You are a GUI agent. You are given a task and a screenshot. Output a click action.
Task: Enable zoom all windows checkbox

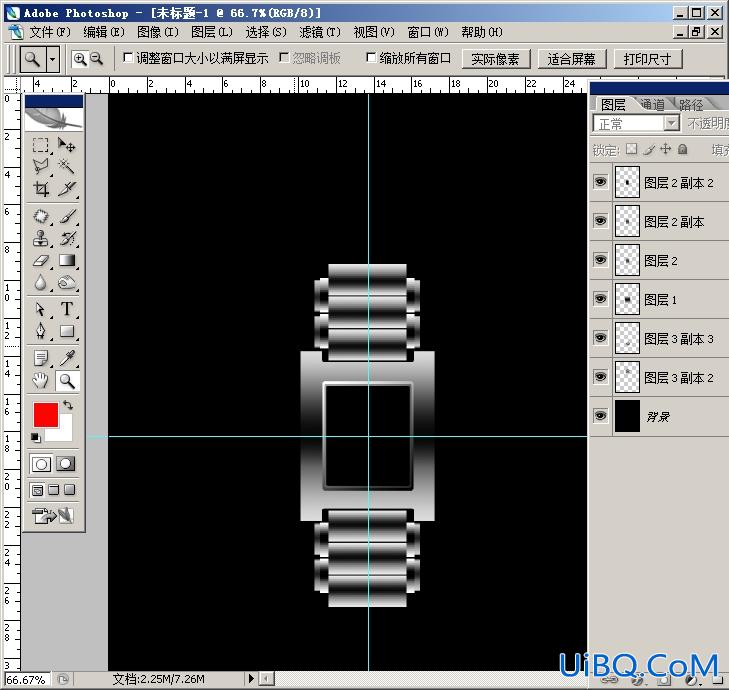(371, 58)
